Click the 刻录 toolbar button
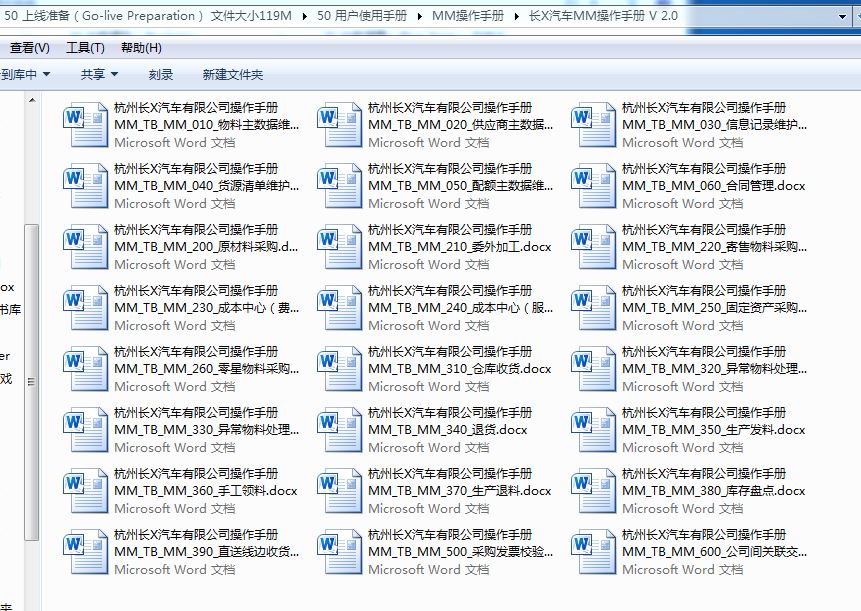Screen dimensions: 861x611 coord(161,74)
